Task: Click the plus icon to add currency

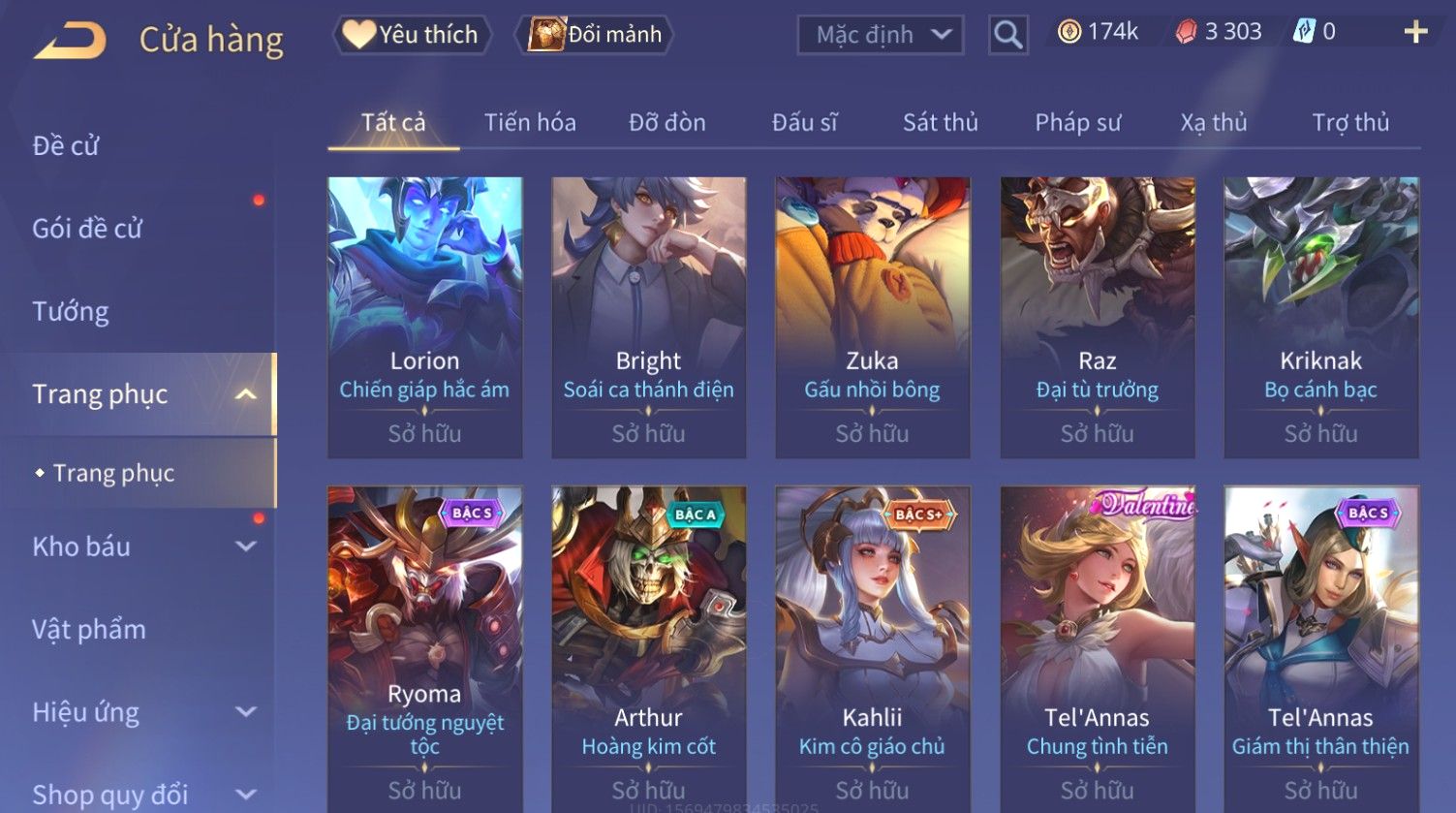Action: 1415,32
